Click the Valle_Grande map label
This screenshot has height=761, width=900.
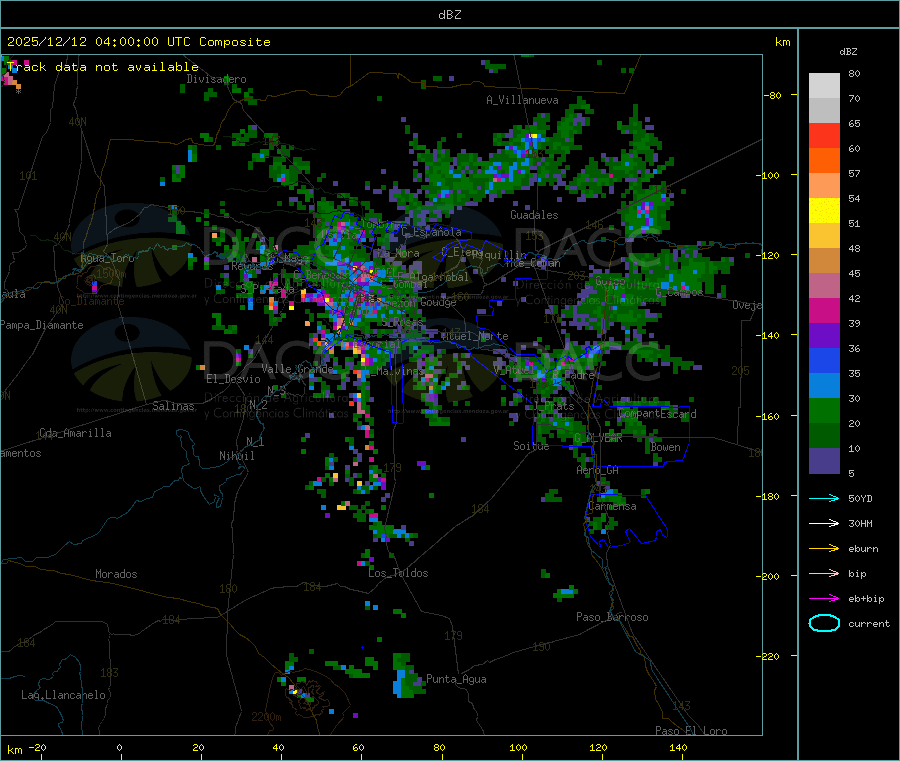coord(297,369)
